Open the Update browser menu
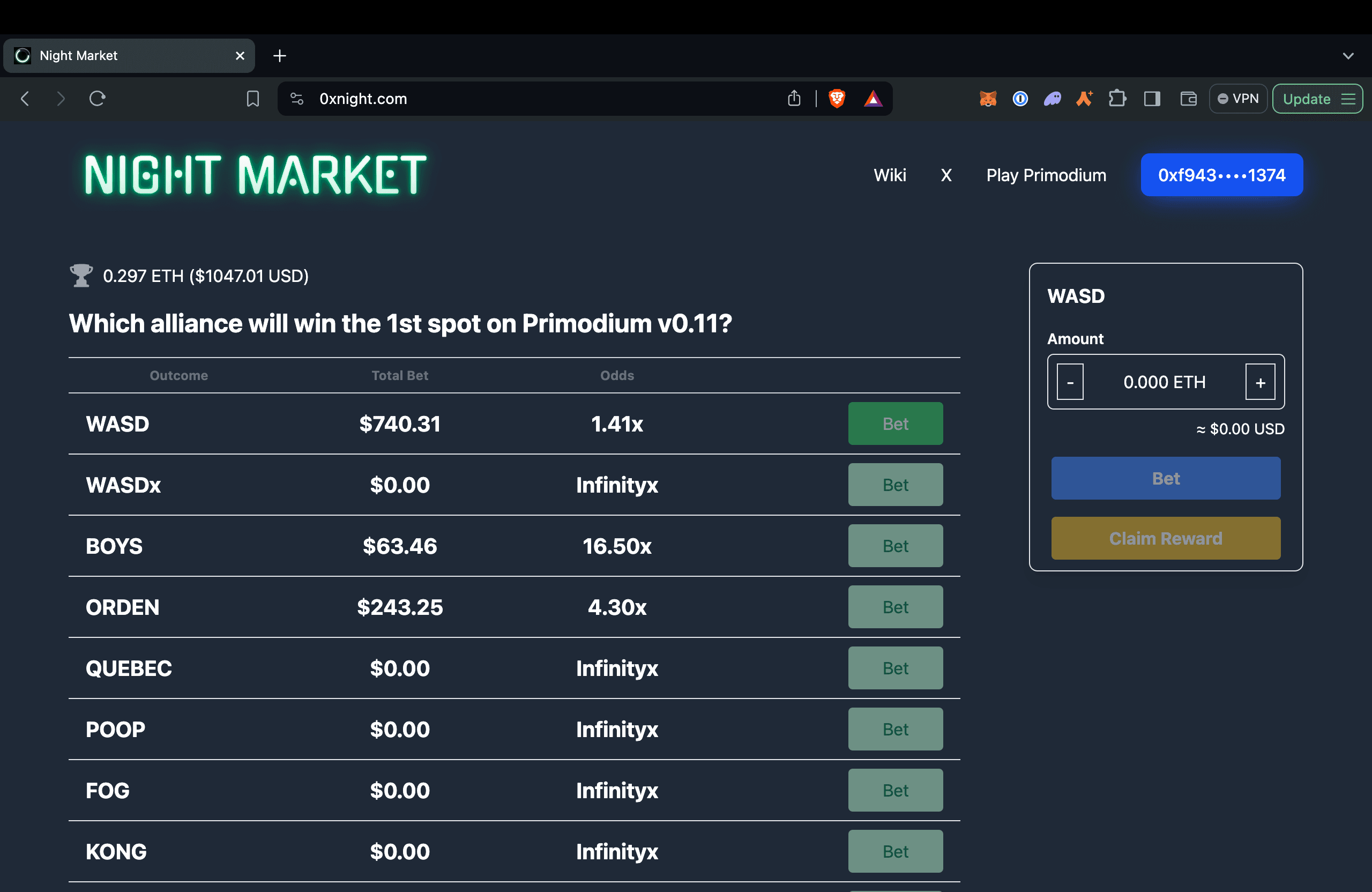The image size is (1372, 892). [1318, 99]
